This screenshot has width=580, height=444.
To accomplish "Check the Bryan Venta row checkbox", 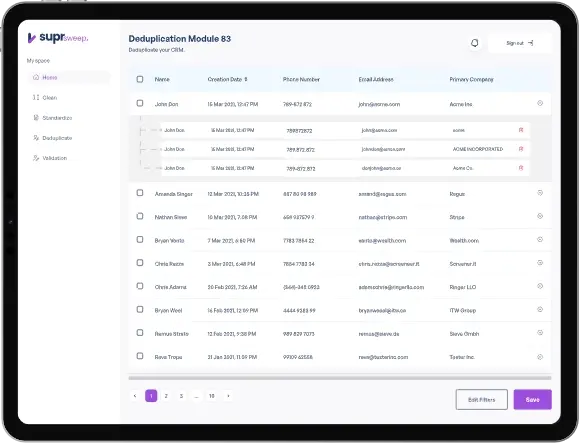I will pyautogui.click(x=140, y=239).
